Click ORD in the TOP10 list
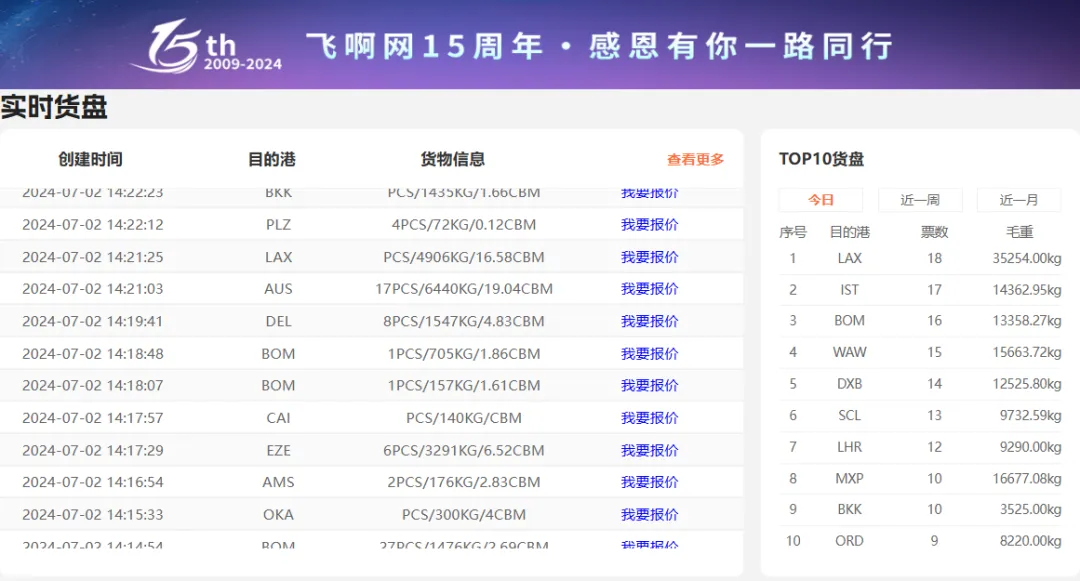1080x581 pixels. [849, 541]
